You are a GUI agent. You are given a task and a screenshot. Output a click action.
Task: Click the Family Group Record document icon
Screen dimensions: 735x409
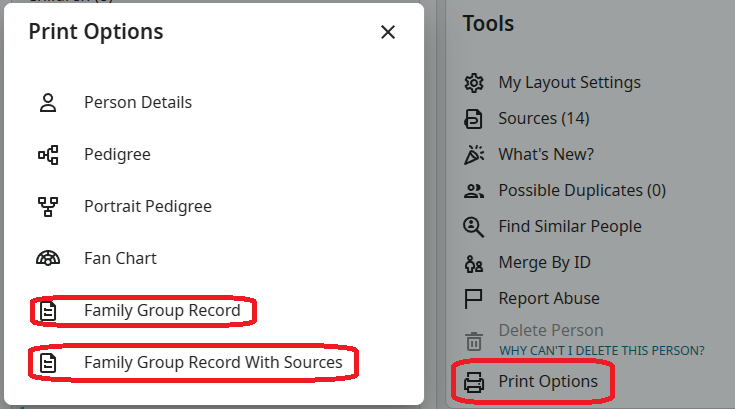[x=48, y=311]
